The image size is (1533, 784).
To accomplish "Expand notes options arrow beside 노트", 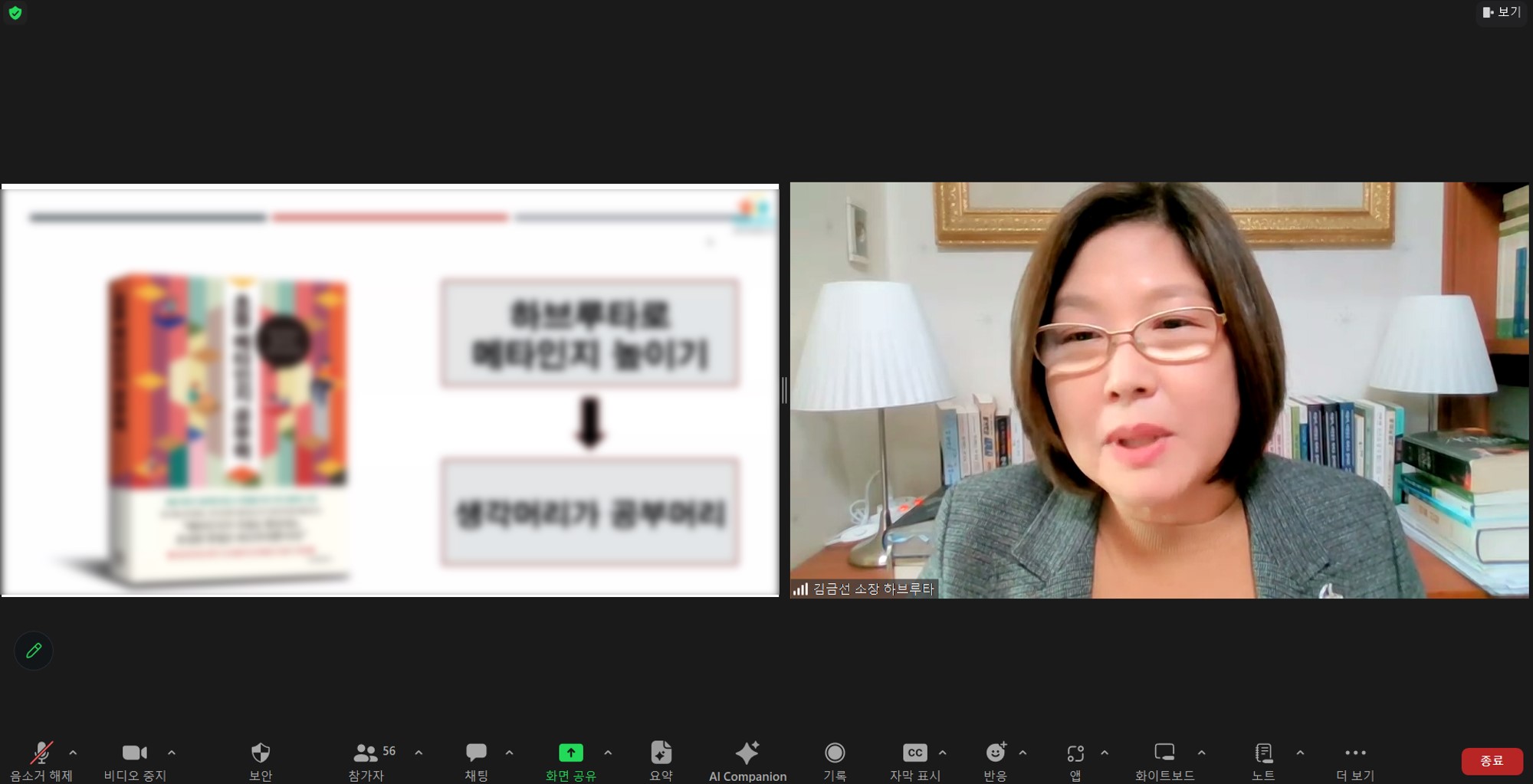I will [x=1300, y=753].
